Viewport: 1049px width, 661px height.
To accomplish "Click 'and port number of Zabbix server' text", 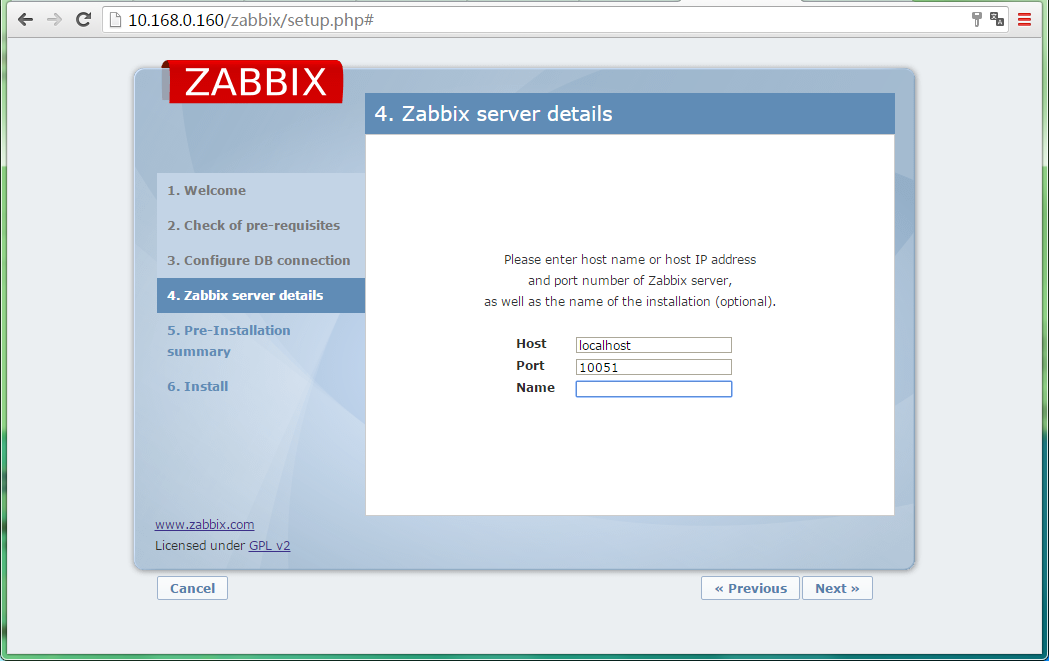I will [x=630, y=280].
